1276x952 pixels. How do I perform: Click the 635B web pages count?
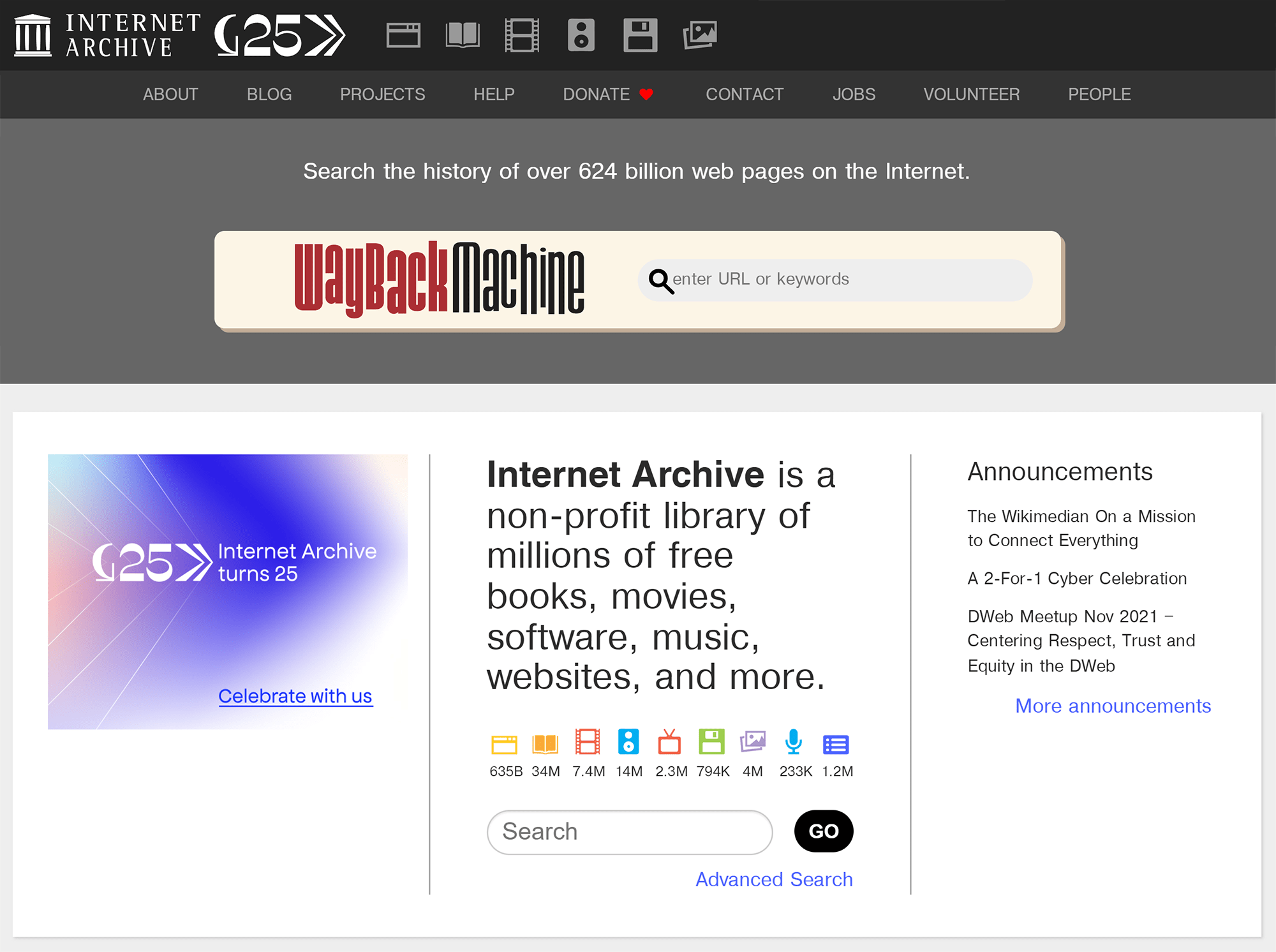[506, 771]
